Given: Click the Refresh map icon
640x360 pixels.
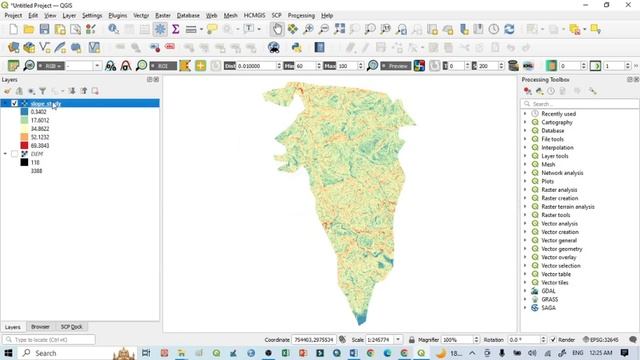Looking at the screenshot, I should [509, 29].
